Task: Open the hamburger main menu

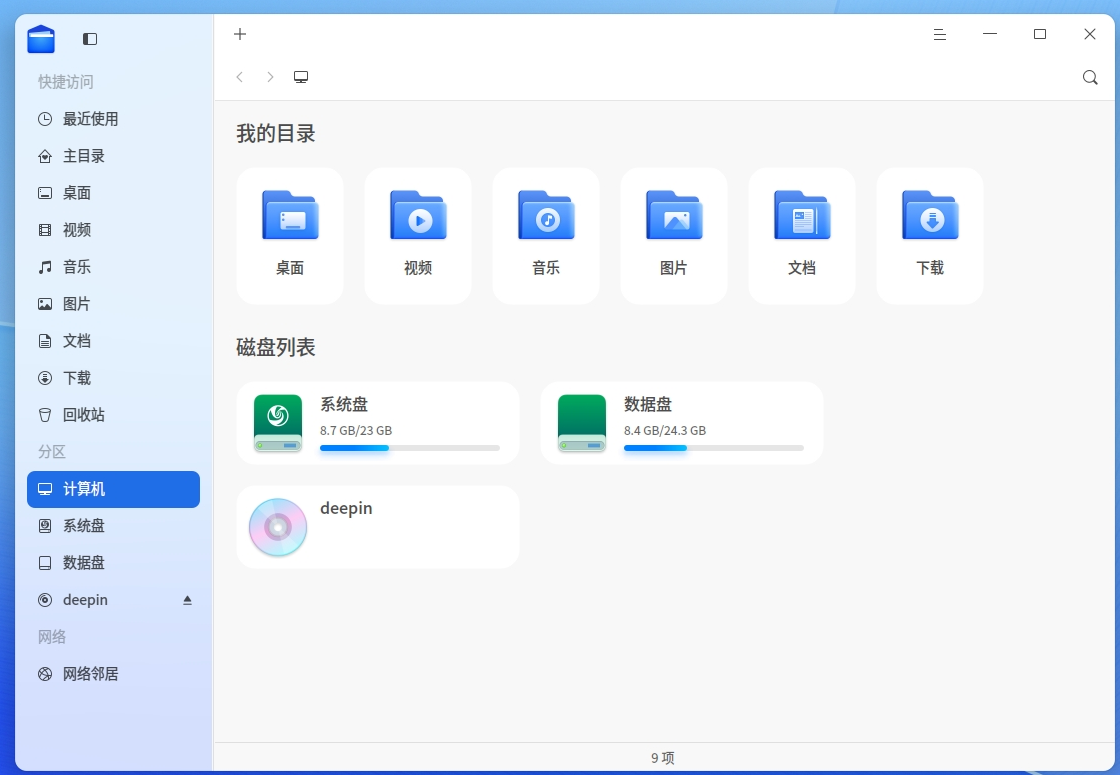Action: [x=940, y=34]
